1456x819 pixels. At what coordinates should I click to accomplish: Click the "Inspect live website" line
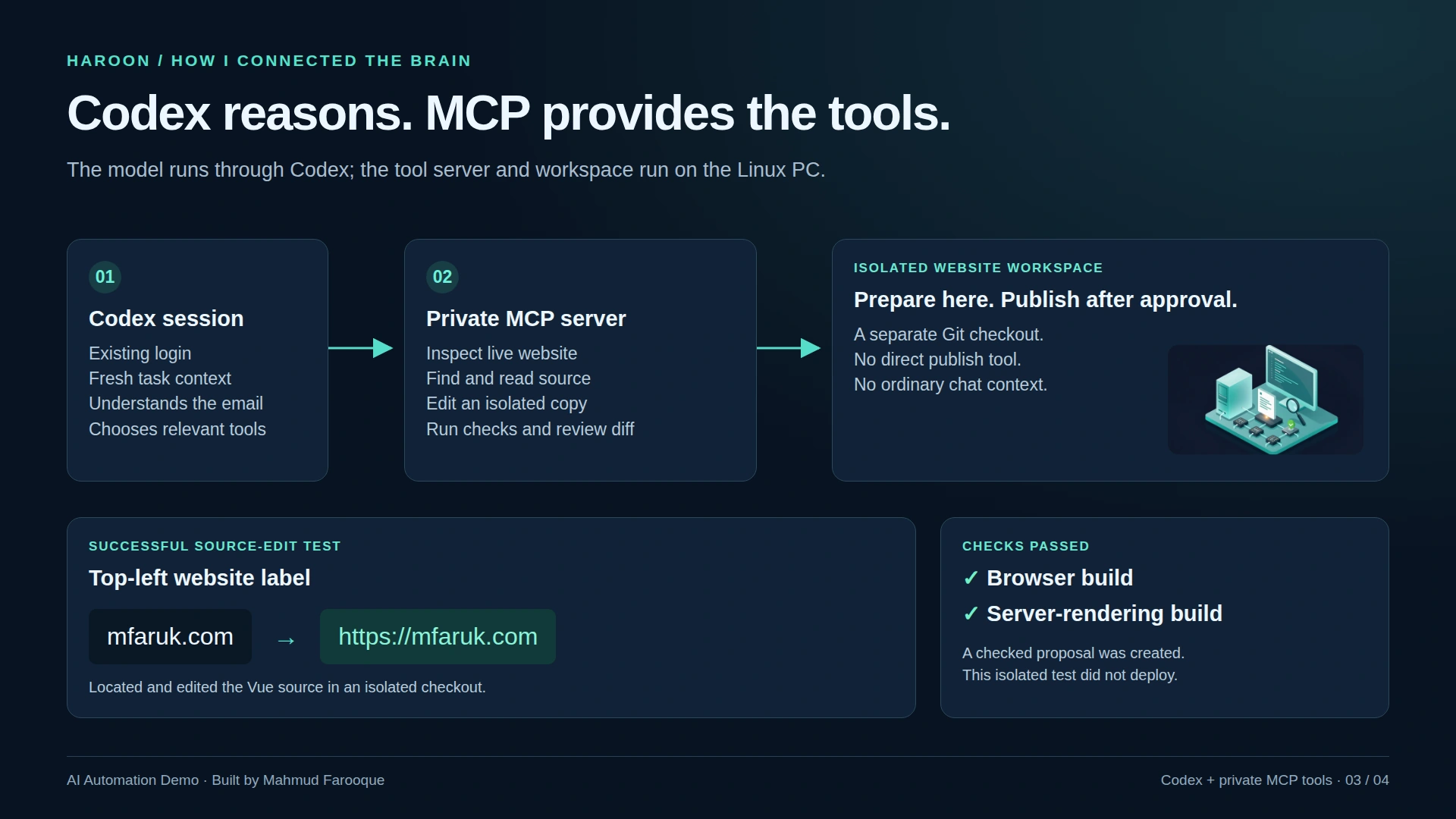(x=501, y=353)
